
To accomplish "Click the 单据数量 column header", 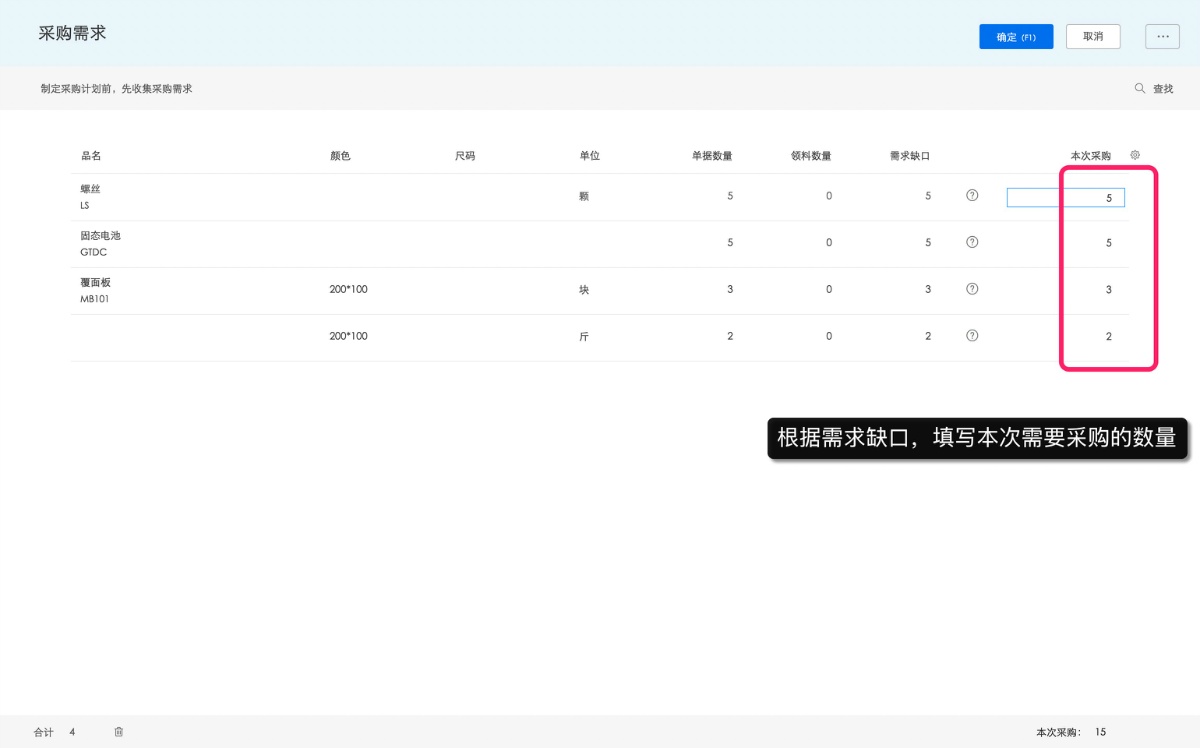I will [712, 156].
